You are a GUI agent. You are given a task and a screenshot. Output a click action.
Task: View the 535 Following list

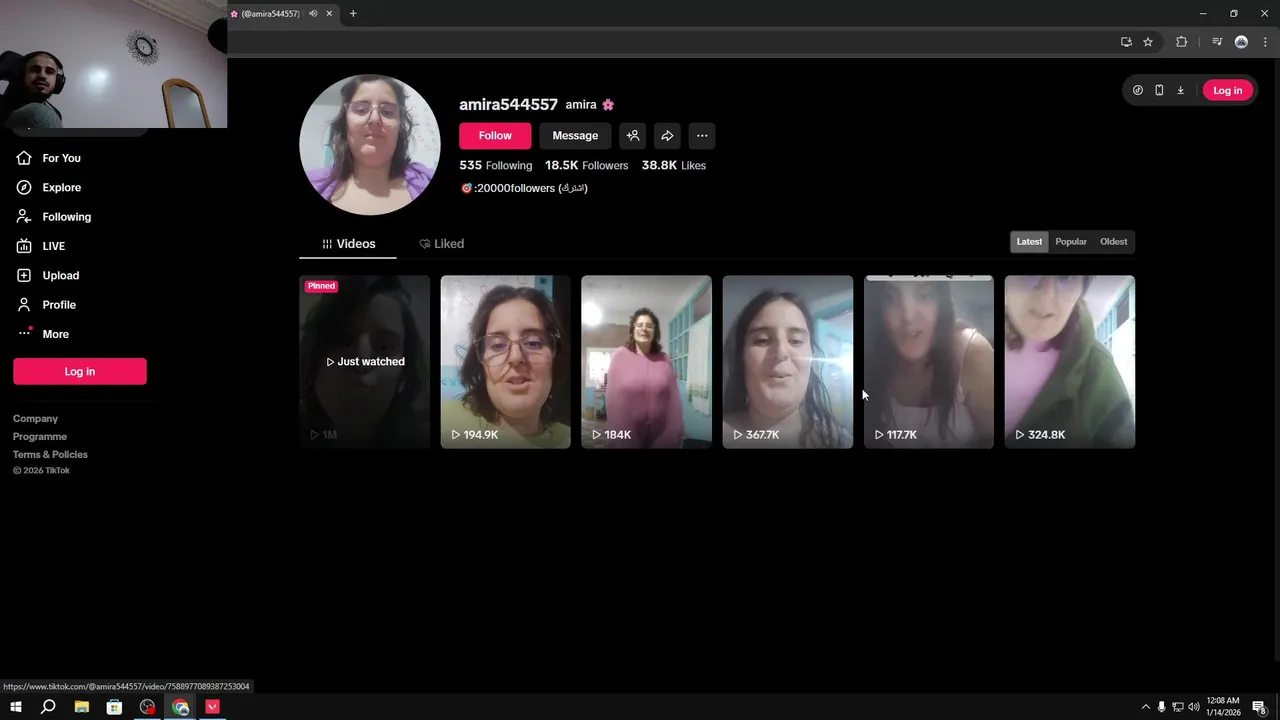point(495,165)
